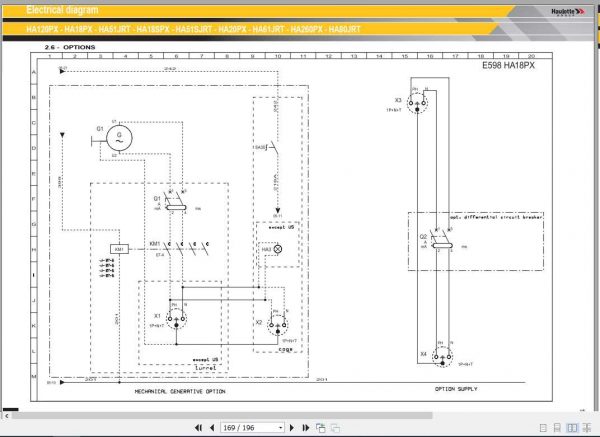
Task: Go to the previous page
Action: [x=212, y=428]
